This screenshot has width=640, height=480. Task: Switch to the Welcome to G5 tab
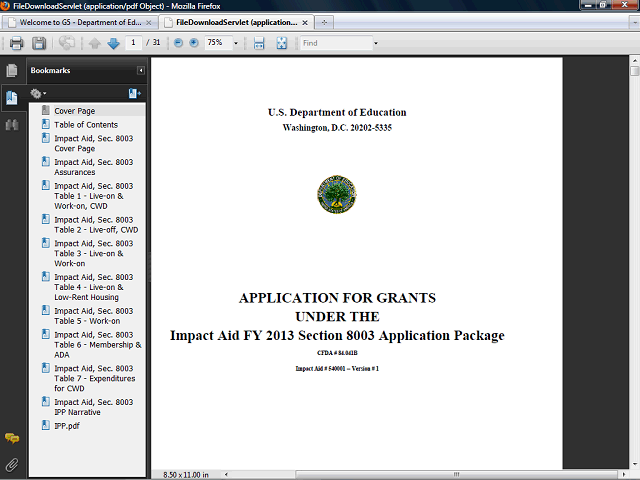[x=79, y=22]
